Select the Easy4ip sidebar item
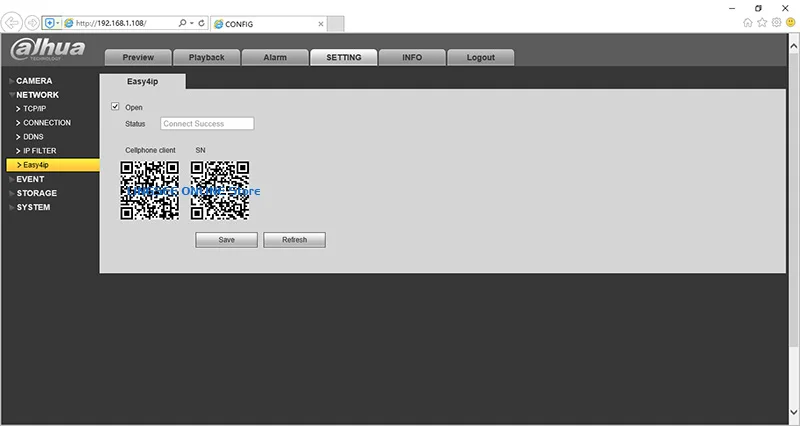 tap(53, 165)
